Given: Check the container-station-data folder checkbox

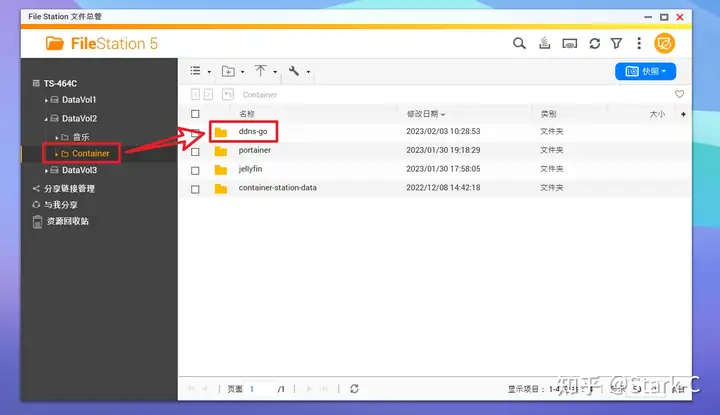Looking at the screenshot, I should pyautogui.click(x=195, y=189).
